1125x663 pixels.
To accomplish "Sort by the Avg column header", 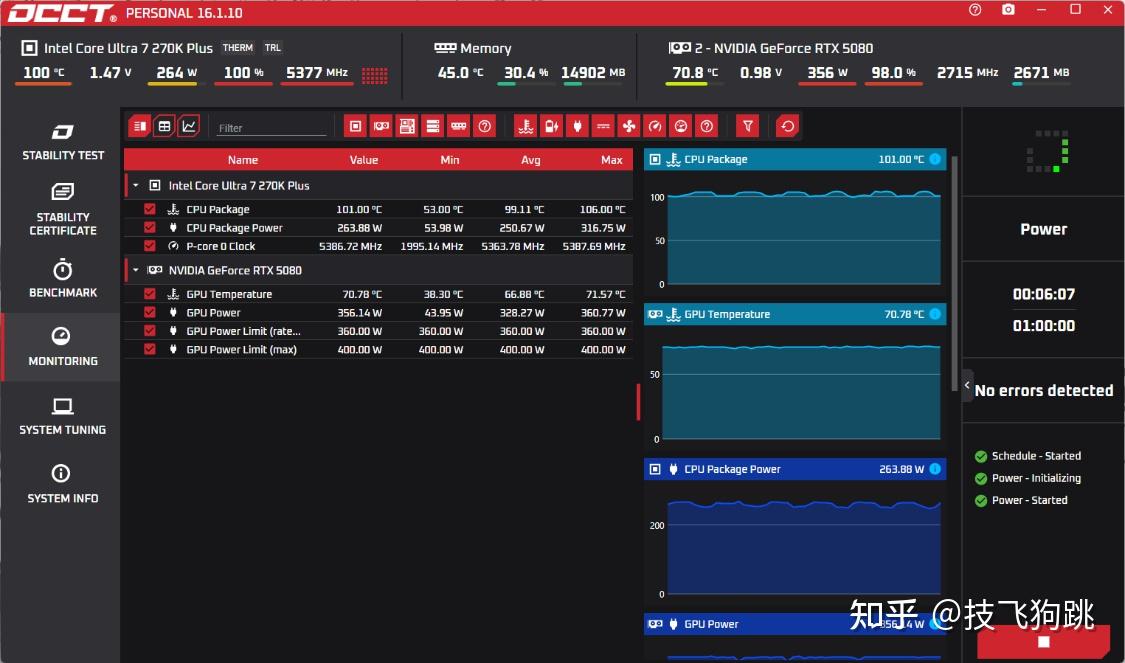I will [x=531, y=160].
